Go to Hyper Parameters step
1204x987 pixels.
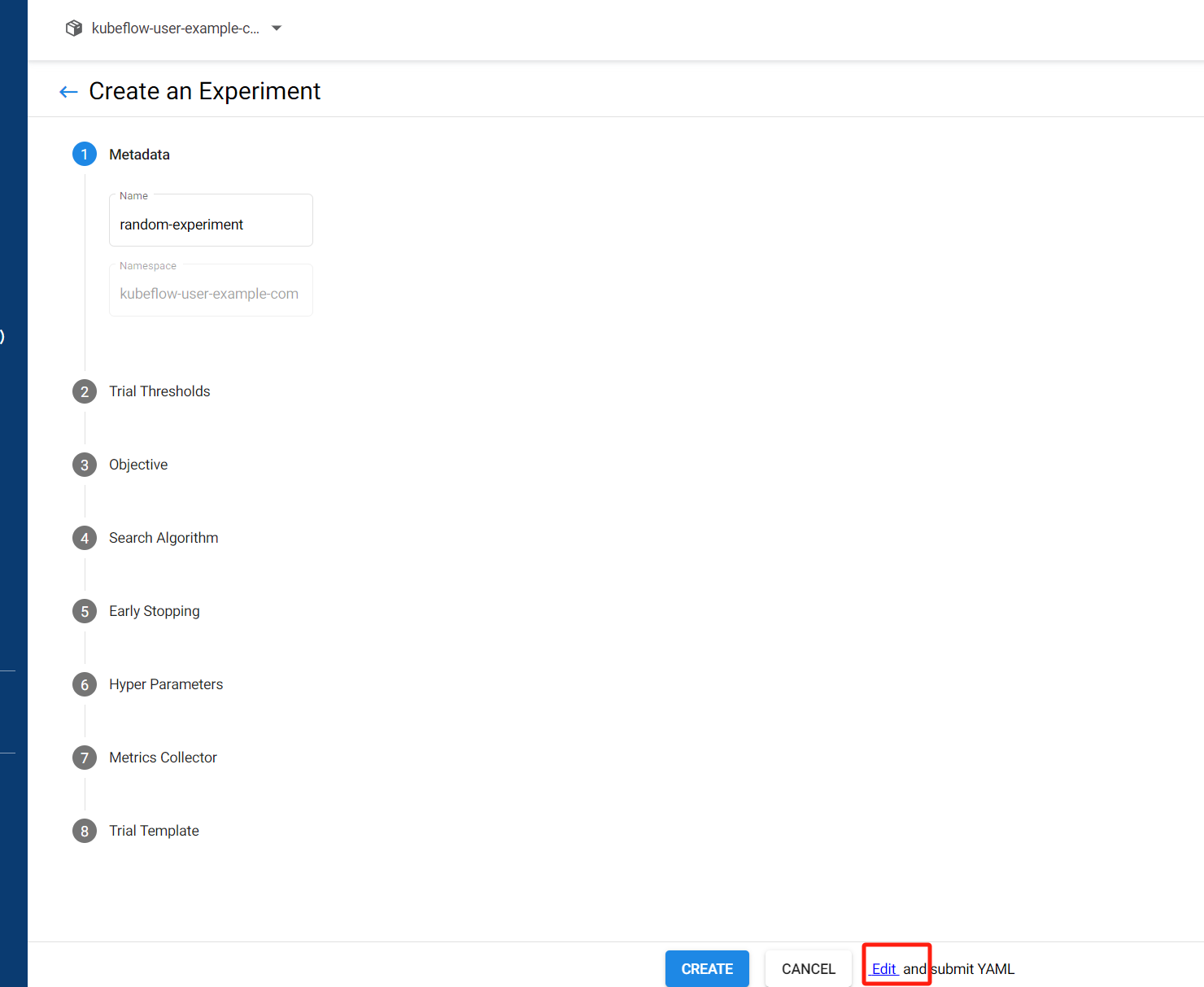tap(166, 684)
